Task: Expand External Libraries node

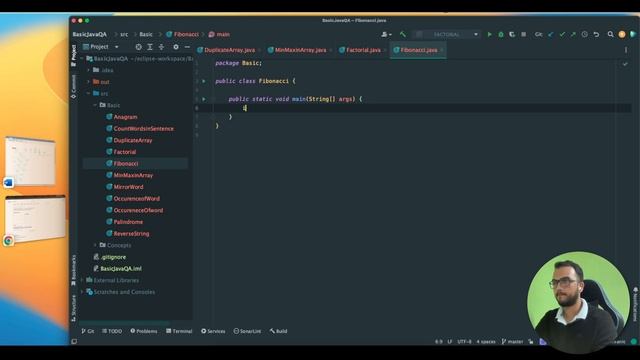Action: 82,280
